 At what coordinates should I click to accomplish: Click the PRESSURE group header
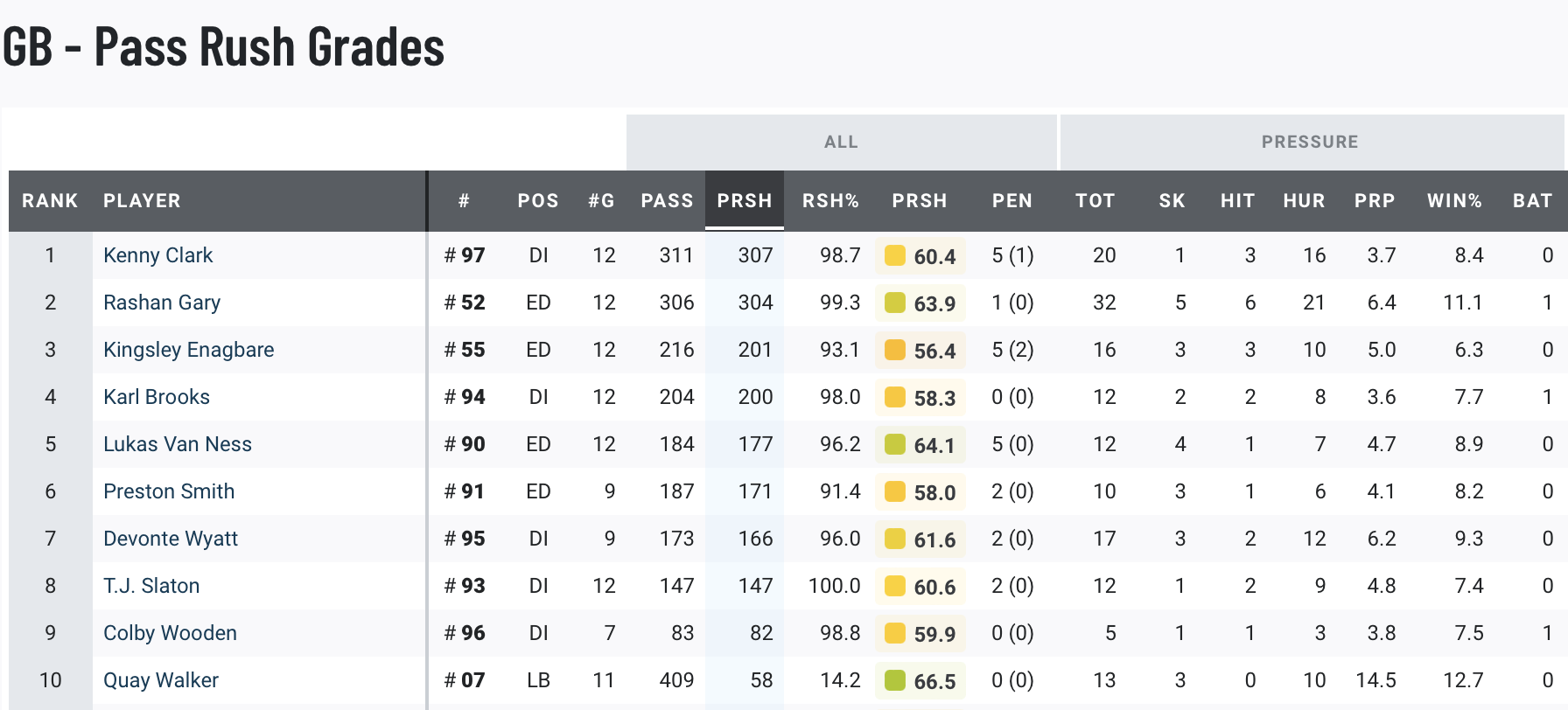point(1309,142)
